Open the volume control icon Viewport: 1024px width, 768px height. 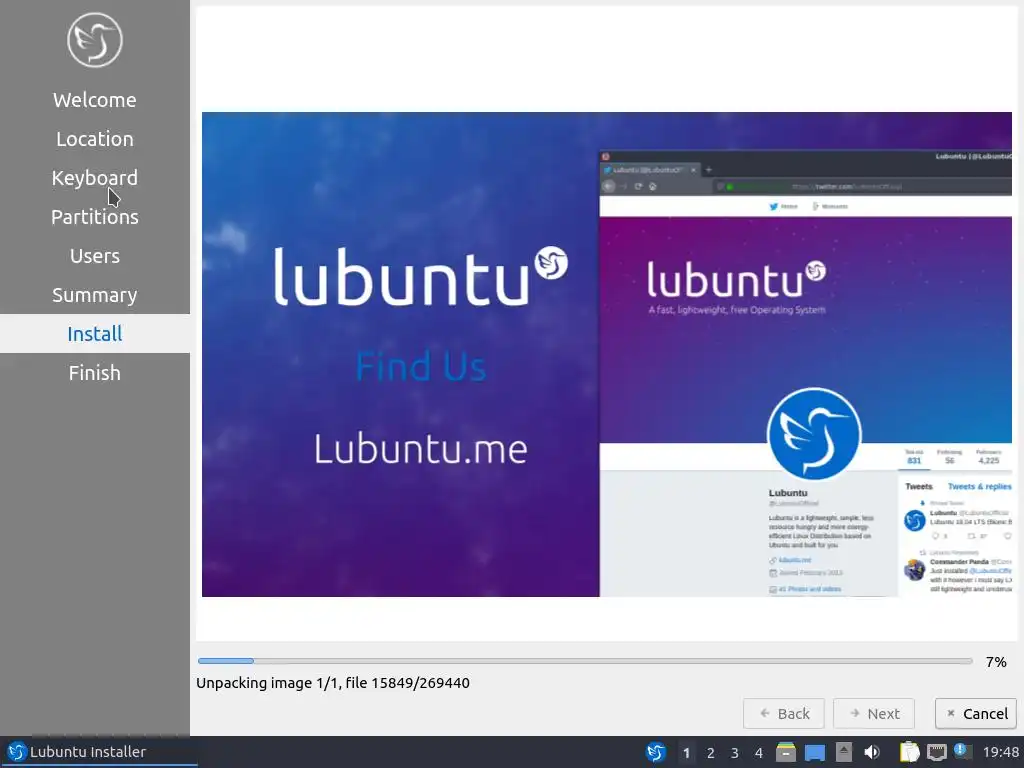click(872, 752)
